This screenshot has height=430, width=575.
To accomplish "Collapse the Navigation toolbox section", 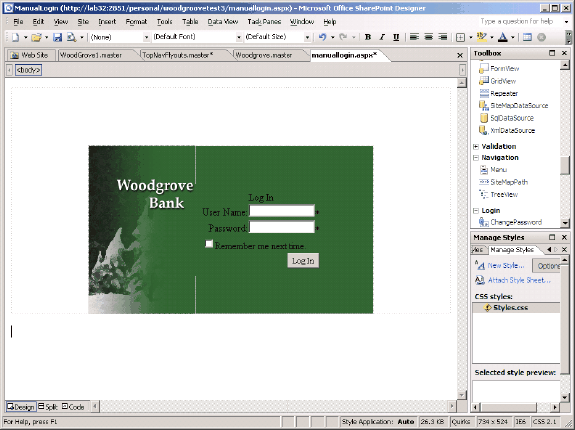I will [x=476, y=158].
